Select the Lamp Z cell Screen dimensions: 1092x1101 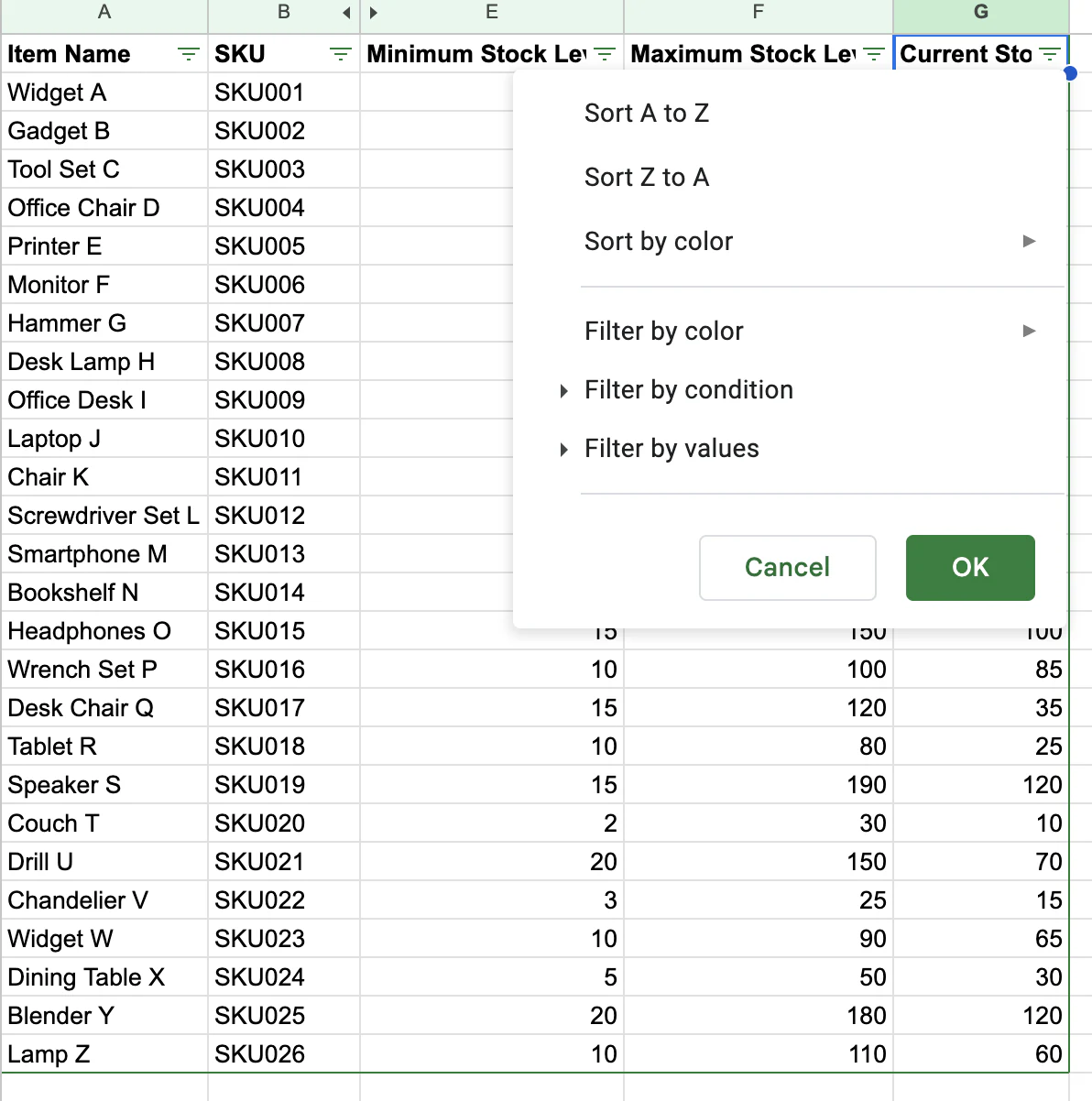coord(104,1054)
